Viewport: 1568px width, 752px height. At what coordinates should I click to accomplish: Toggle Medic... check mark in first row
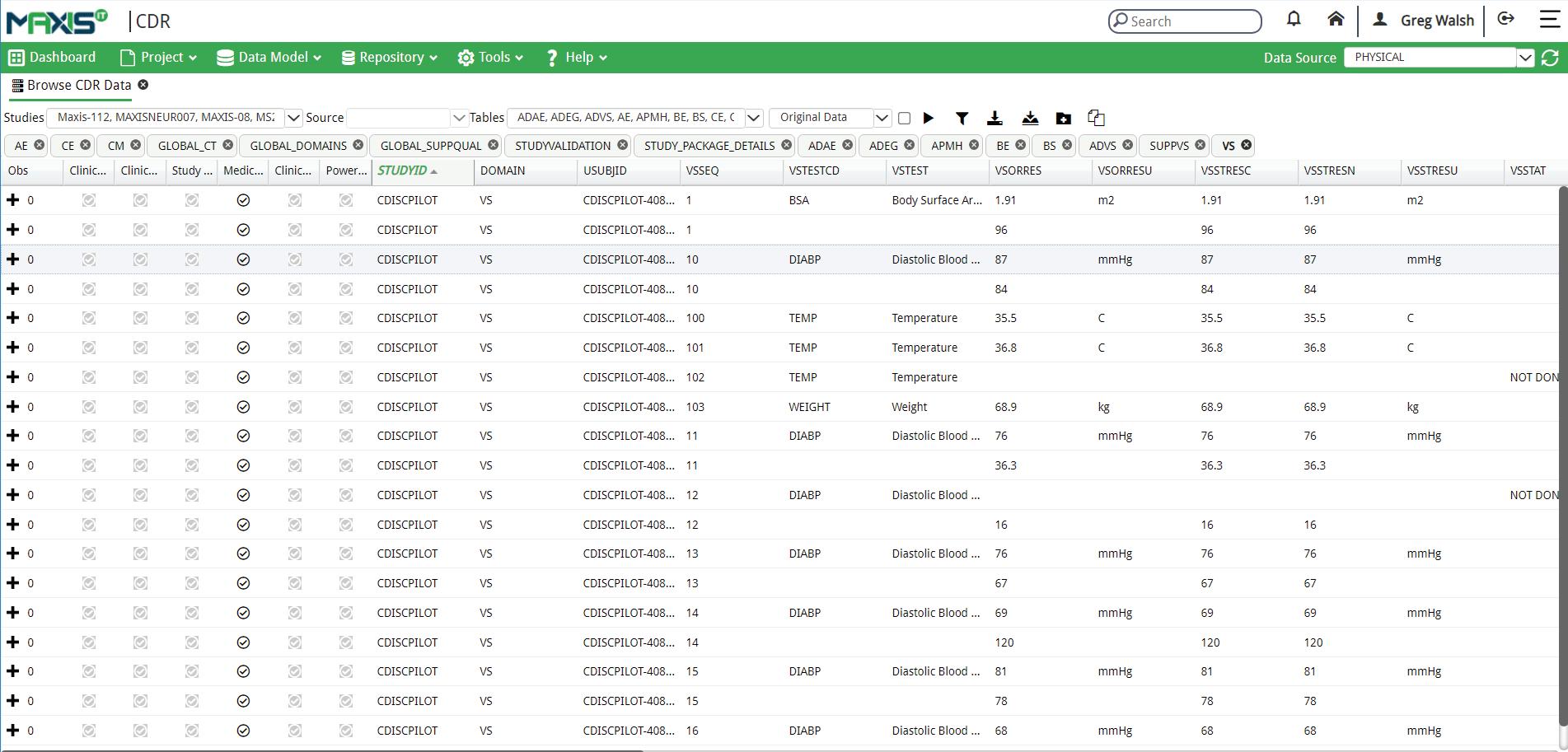click(243, 200)
